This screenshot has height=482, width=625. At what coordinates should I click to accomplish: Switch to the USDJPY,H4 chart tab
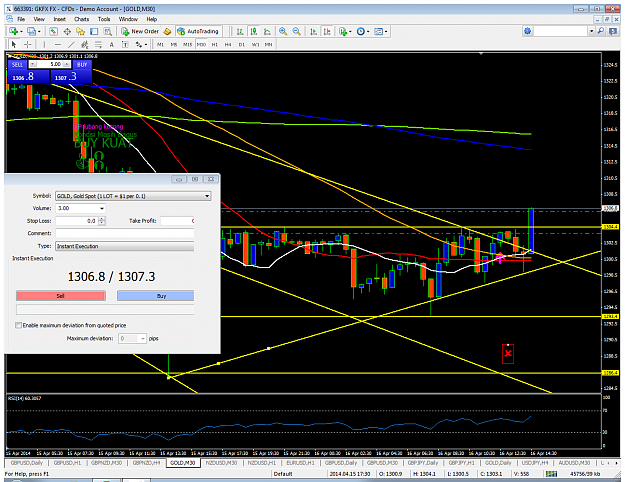[x=535, y=463]
